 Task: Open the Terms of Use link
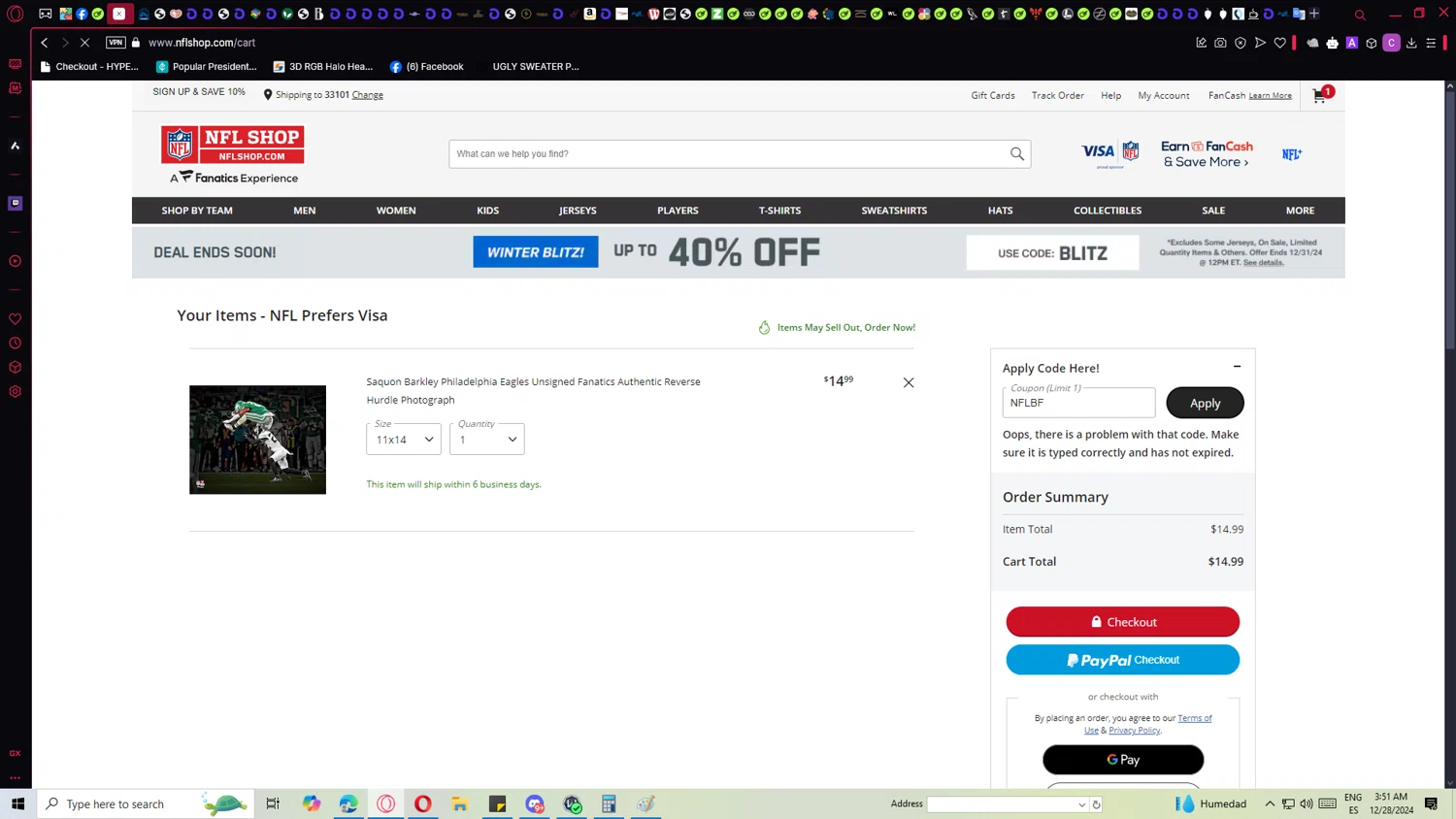(1195, 718)
